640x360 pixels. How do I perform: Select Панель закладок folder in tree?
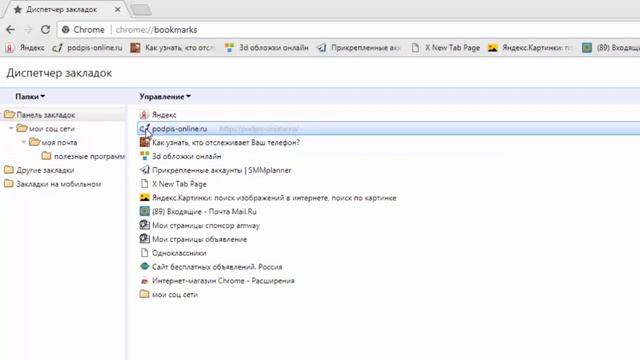[x=46, y=115]
